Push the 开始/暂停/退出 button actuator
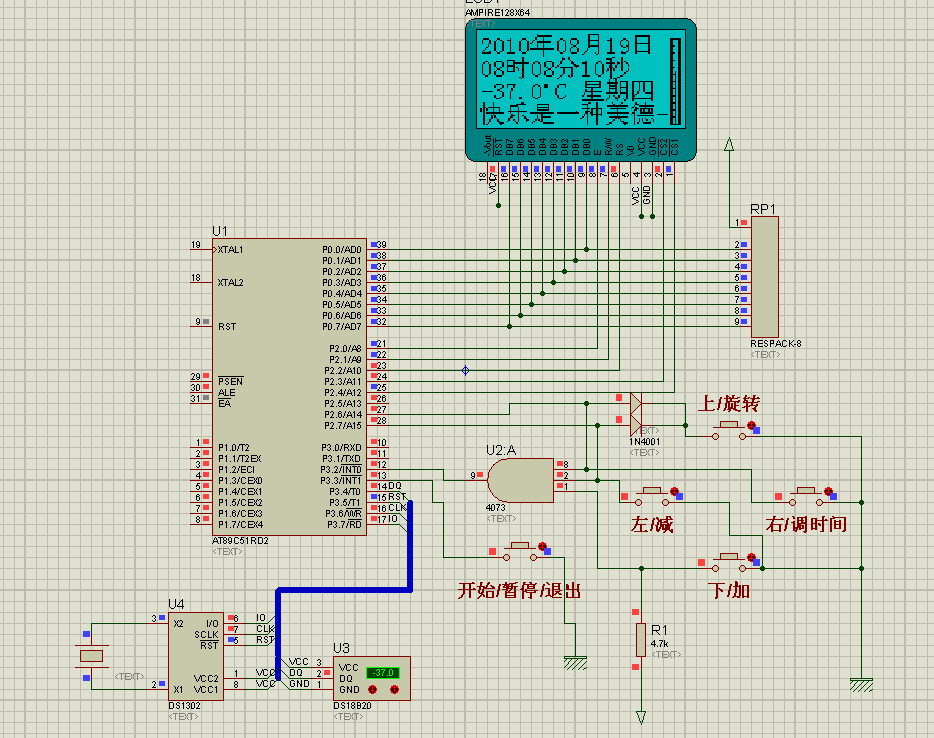The height and width of the screenshot is (738, 934). 520,547
